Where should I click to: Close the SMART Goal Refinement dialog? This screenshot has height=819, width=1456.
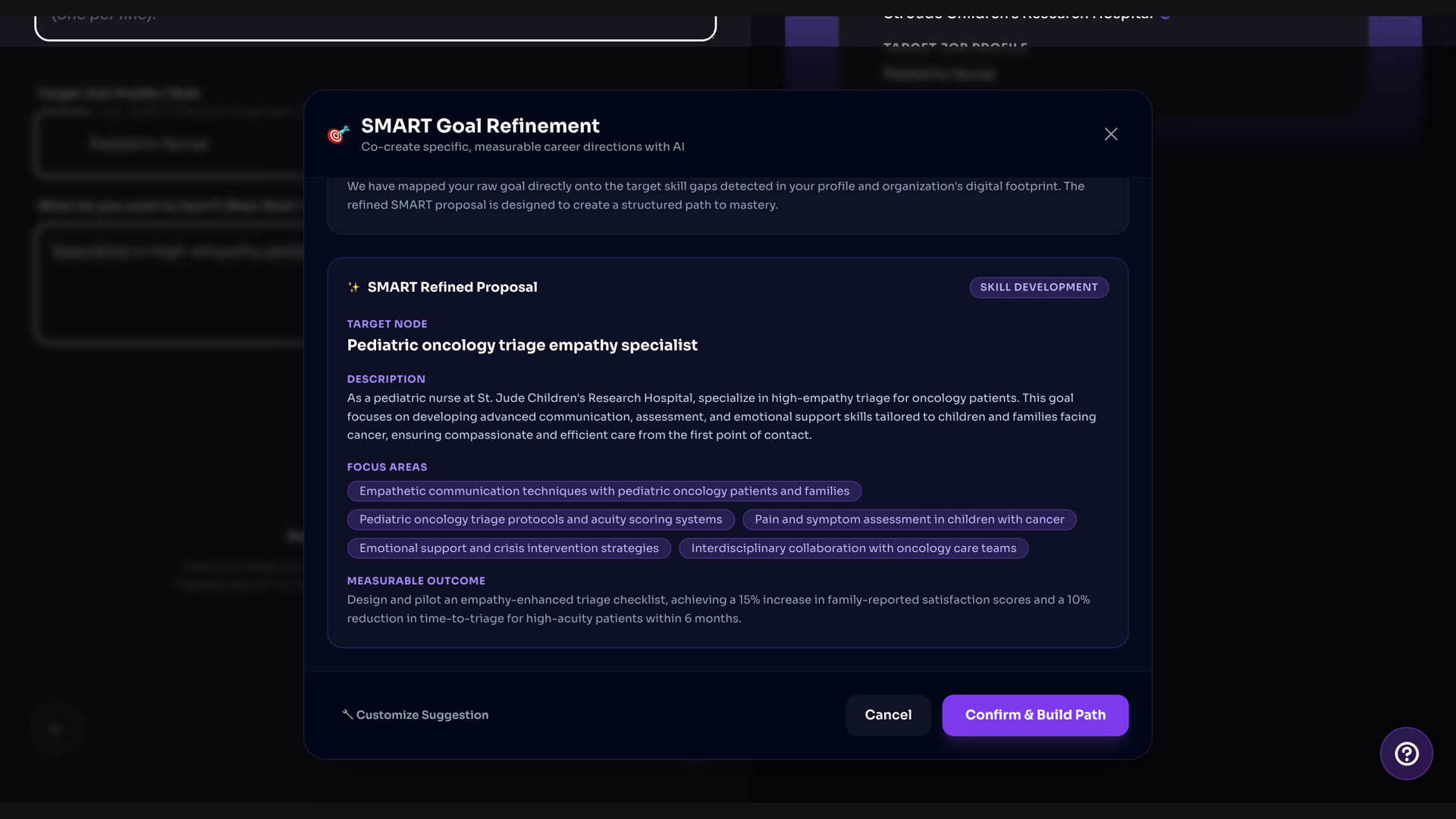(1111, 134)
